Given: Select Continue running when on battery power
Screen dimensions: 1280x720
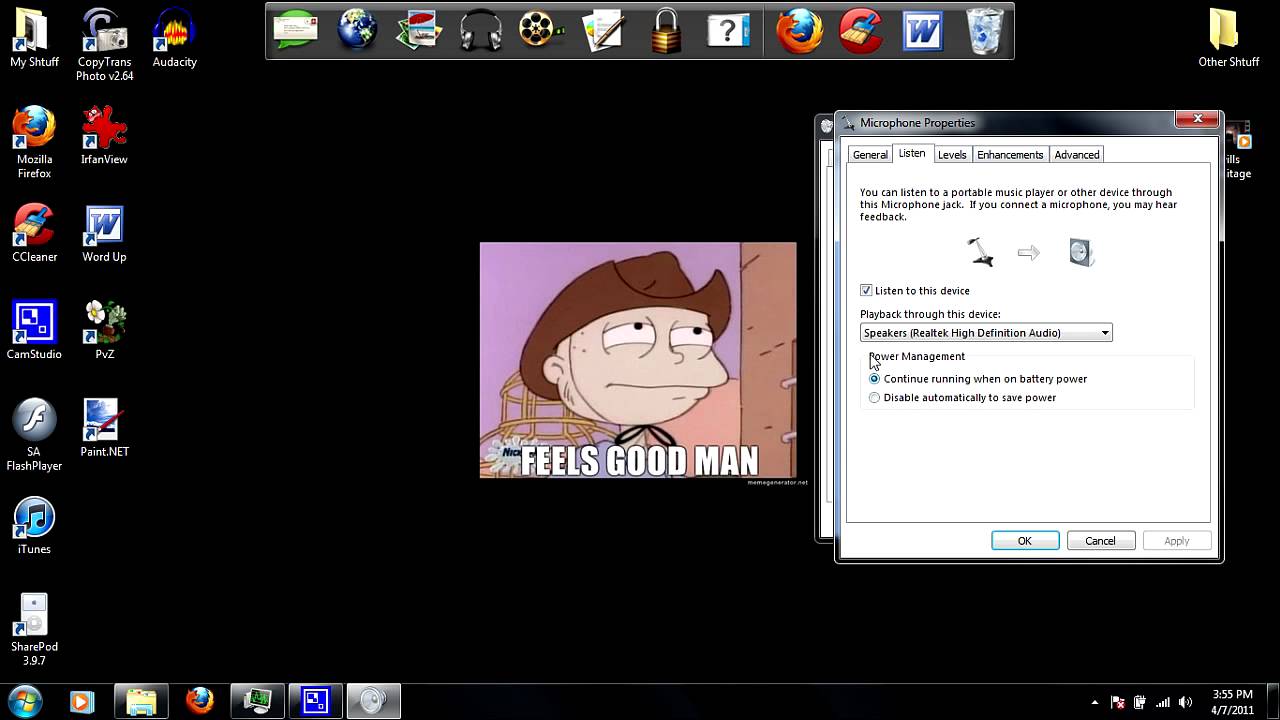Looking at the screenshot, I should [x=875, y=379].
